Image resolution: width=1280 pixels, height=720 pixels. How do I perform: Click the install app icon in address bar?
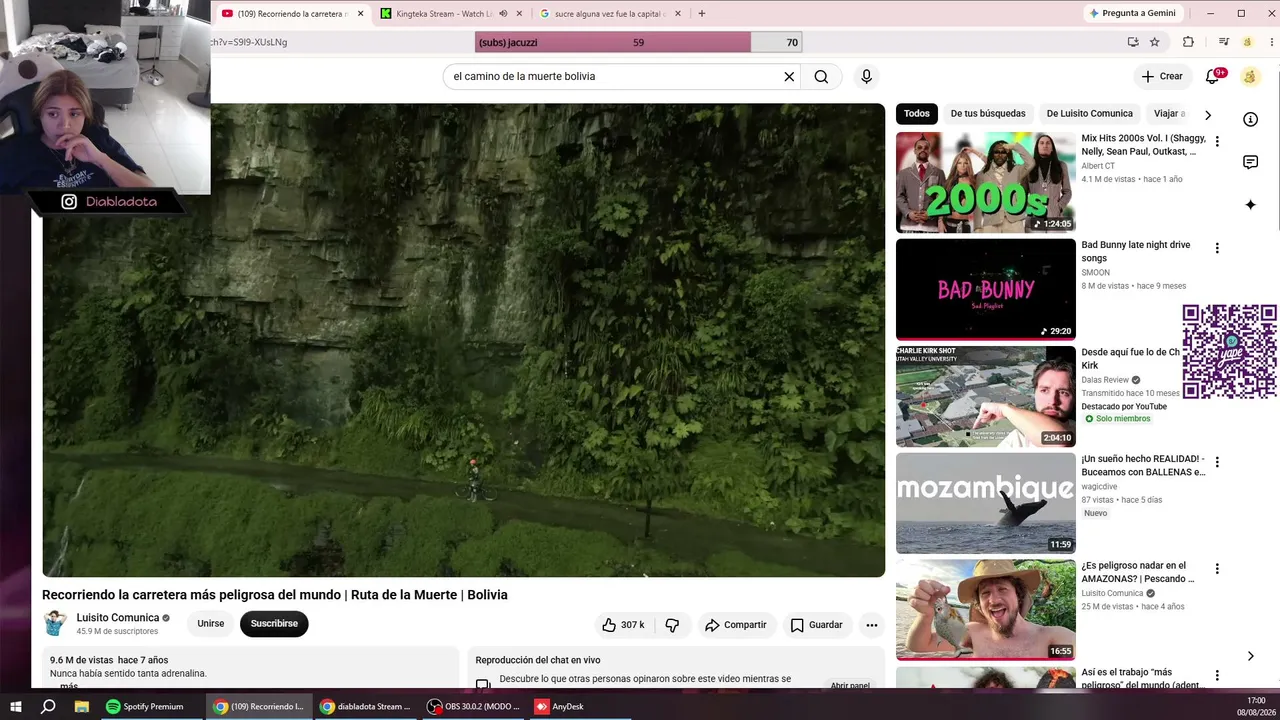point(1133,42)
